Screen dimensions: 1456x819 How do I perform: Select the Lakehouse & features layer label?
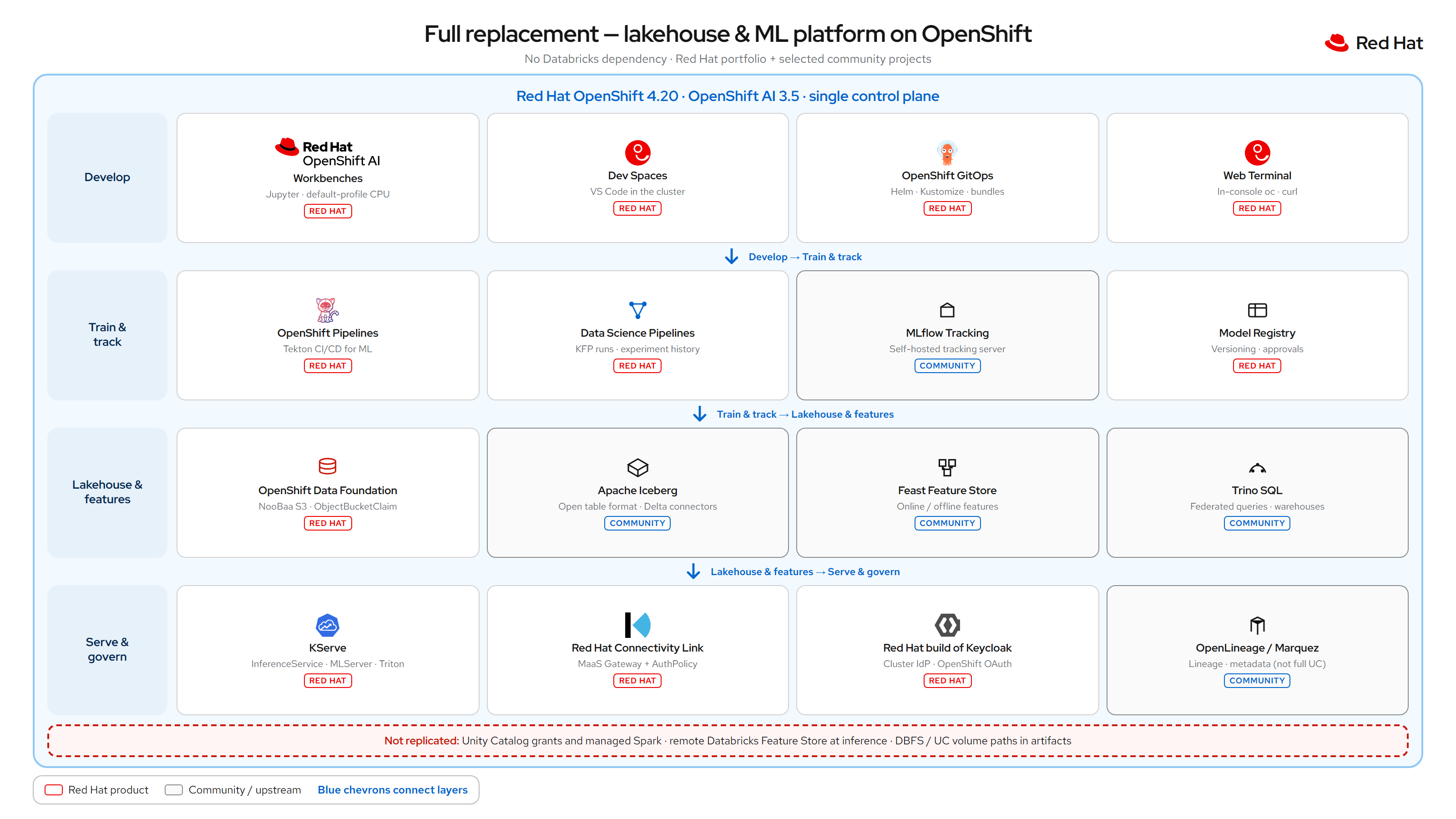(x=107, y=492)
